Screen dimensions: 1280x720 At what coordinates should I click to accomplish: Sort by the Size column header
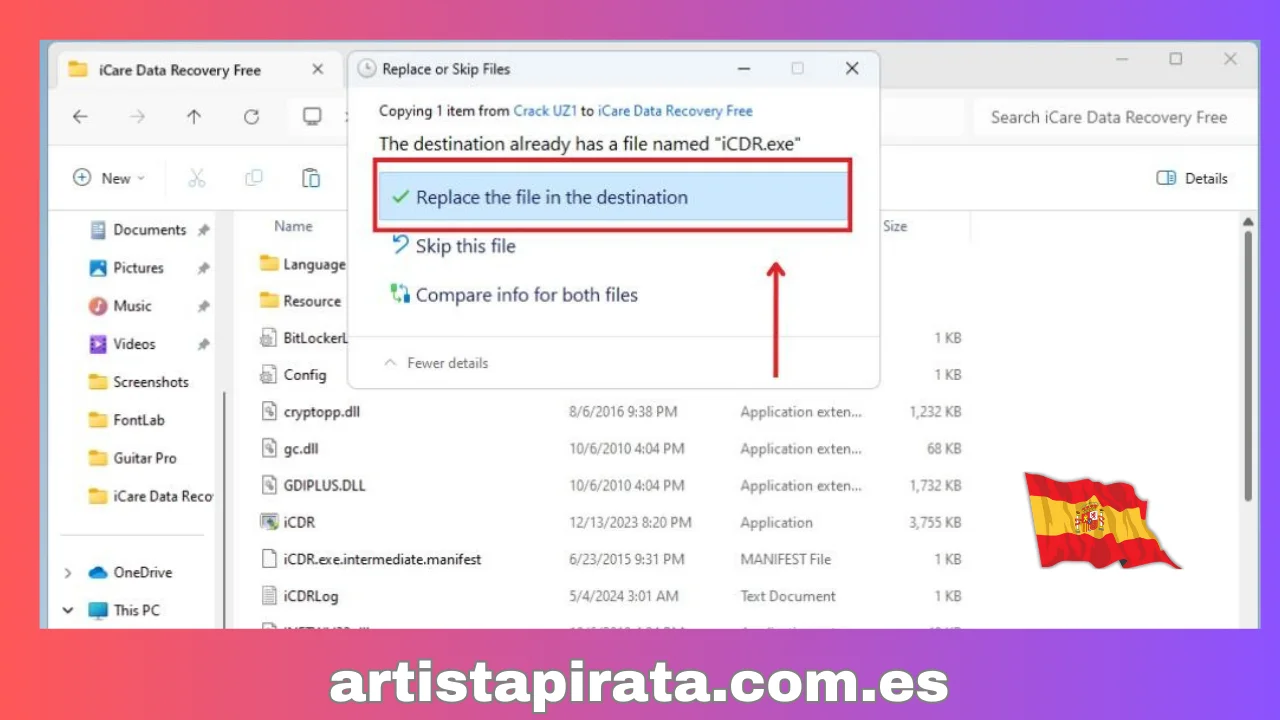coord(895,227)
